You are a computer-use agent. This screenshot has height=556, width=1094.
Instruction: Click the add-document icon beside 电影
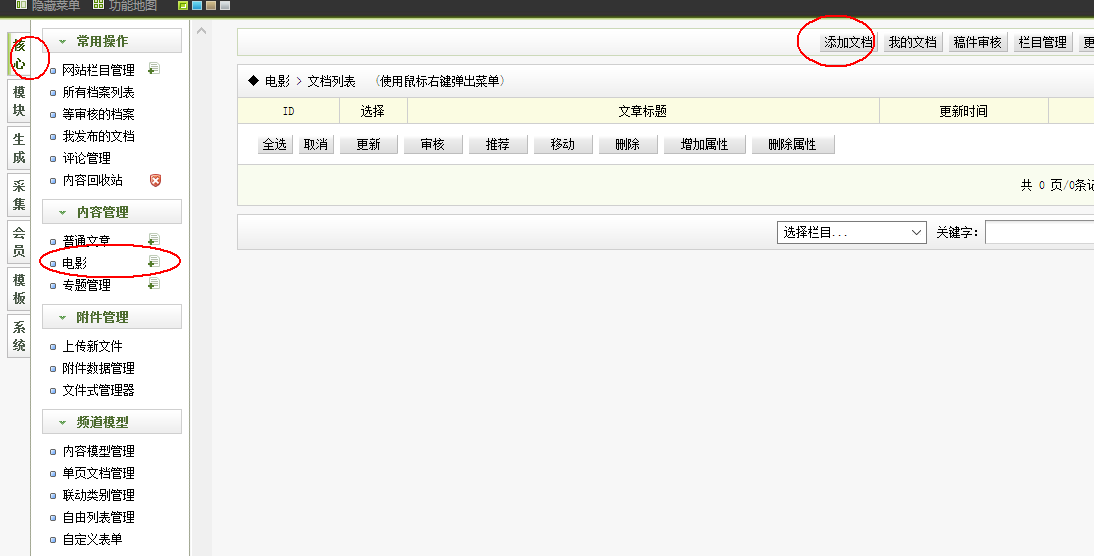[x=154, y=262]
